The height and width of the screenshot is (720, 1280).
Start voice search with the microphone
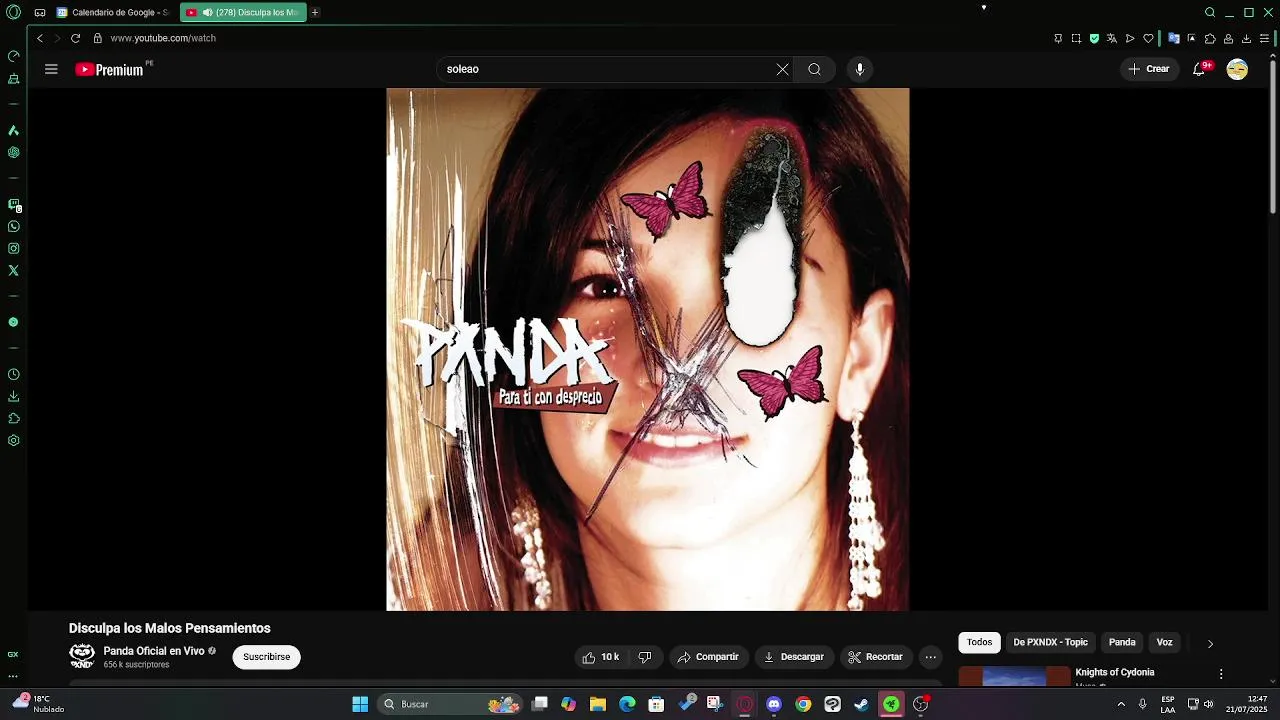pos(860,69)
